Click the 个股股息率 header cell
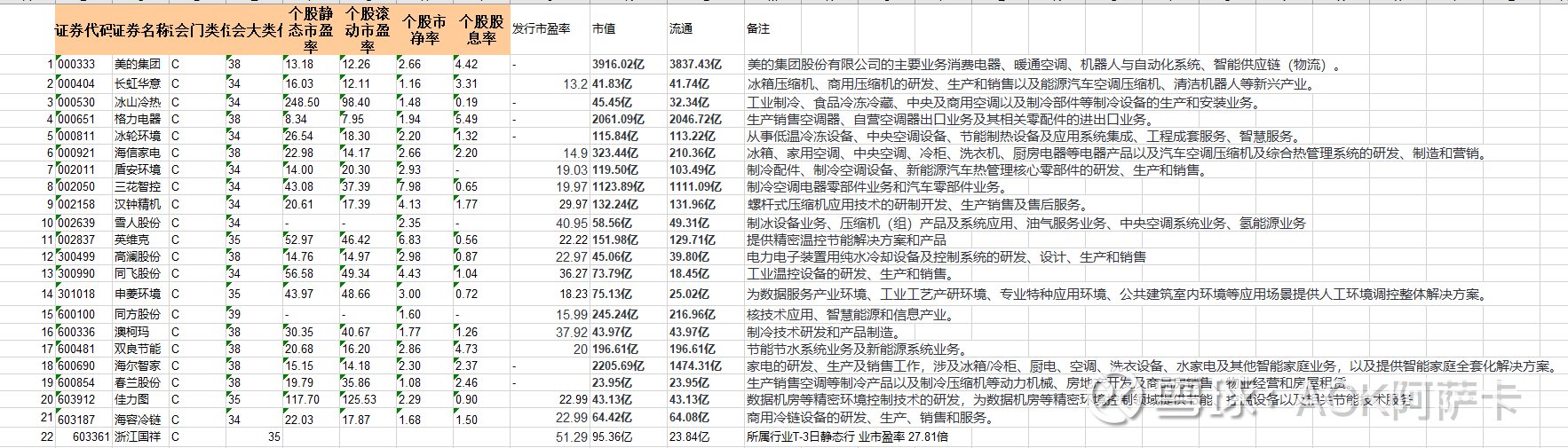The image size is (1568, 448). (481, 30)
